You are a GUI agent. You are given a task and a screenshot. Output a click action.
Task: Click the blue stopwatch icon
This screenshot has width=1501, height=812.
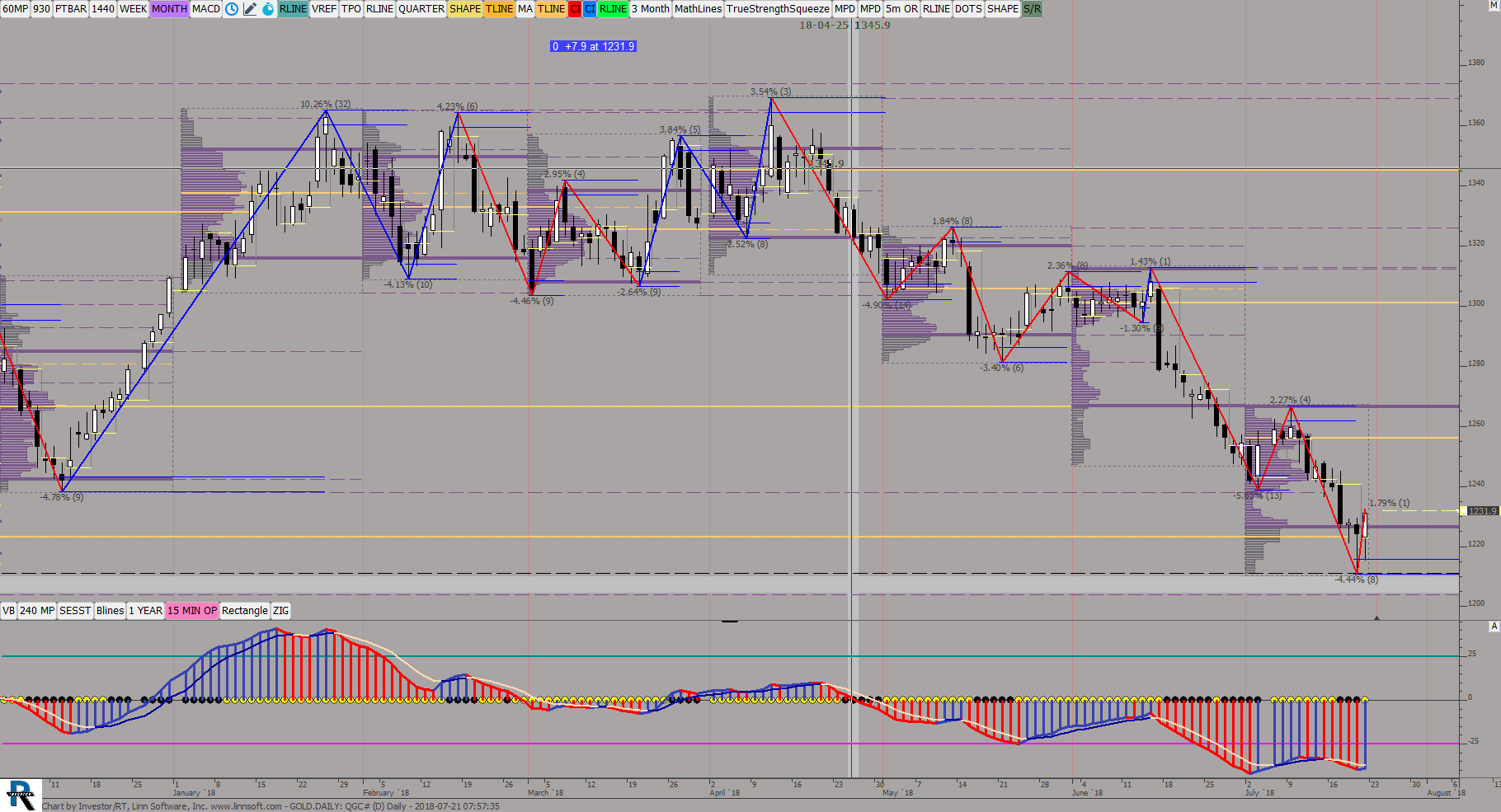268,9
